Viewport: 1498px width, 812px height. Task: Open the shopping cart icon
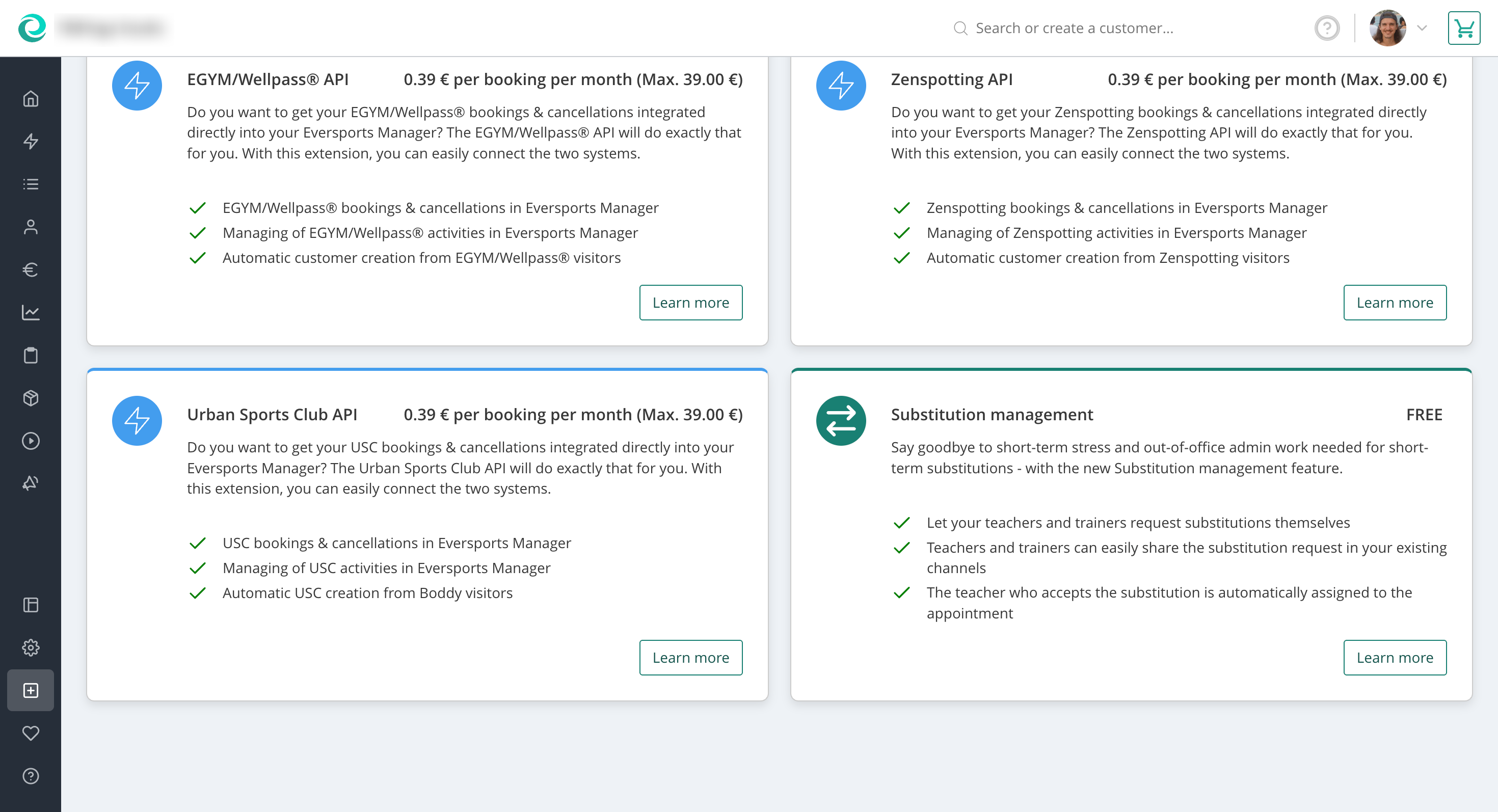[1464, 28]
